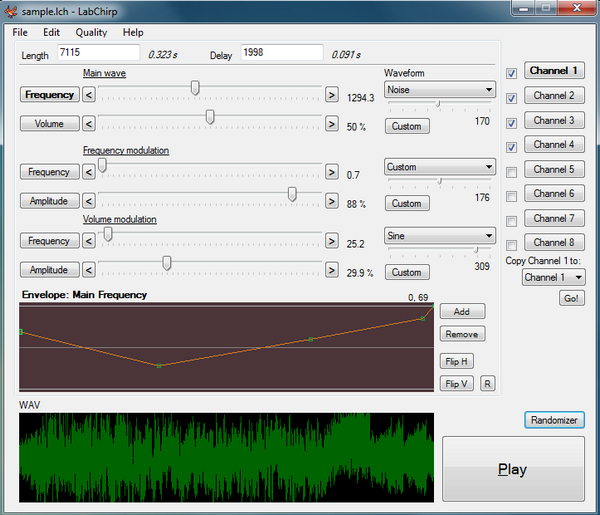The image size is (600, 515).
Task: Uncheck the Channel 3 checkbox
Action: click(511, 123)
